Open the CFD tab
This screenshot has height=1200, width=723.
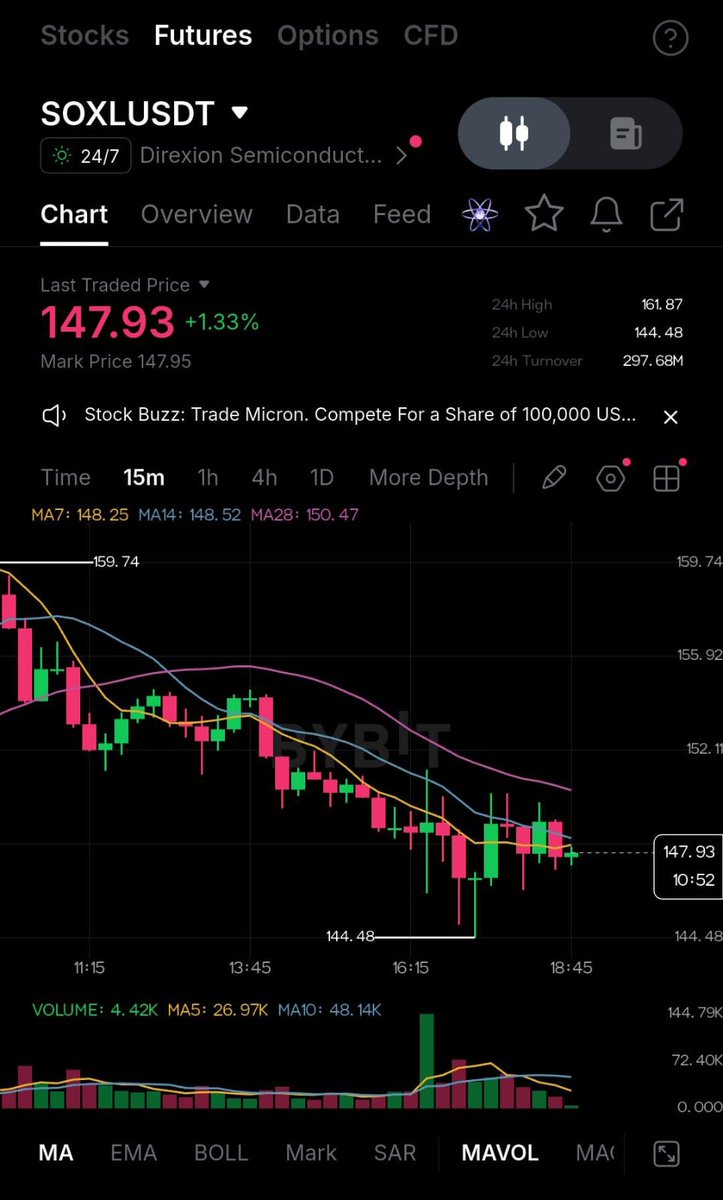pos(431,36)
